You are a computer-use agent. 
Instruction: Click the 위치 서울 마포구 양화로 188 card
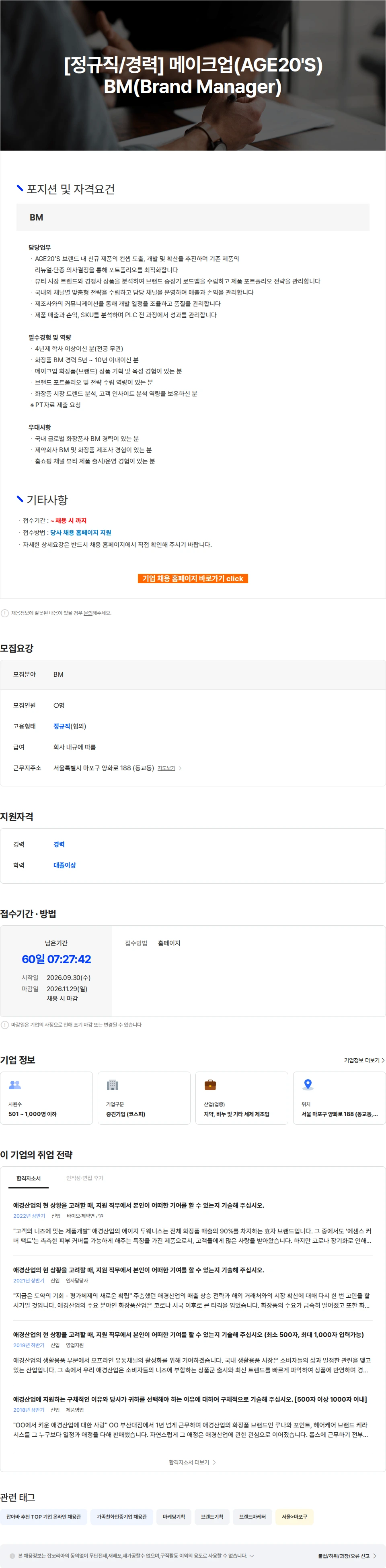(339, 1097)
